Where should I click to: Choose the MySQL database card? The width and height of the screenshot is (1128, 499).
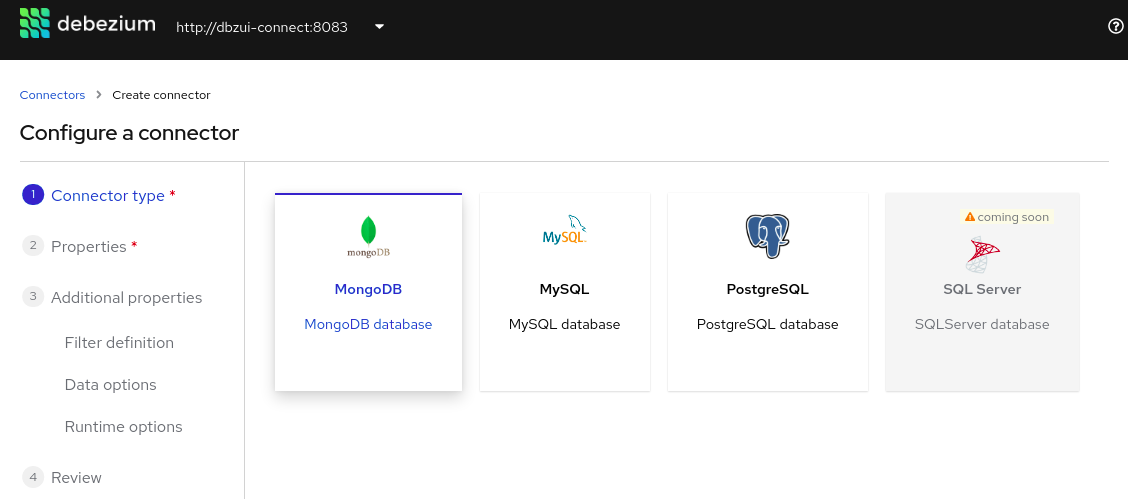tap(564, 300)
